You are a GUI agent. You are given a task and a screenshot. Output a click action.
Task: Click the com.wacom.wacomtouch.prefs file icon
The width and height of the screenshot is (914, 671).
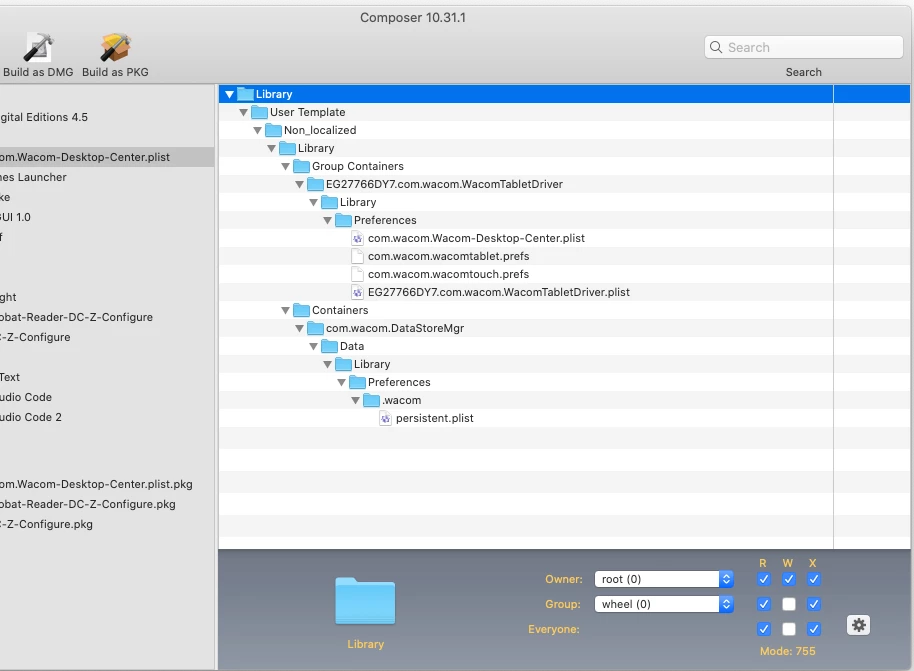[x=357, y=274]
